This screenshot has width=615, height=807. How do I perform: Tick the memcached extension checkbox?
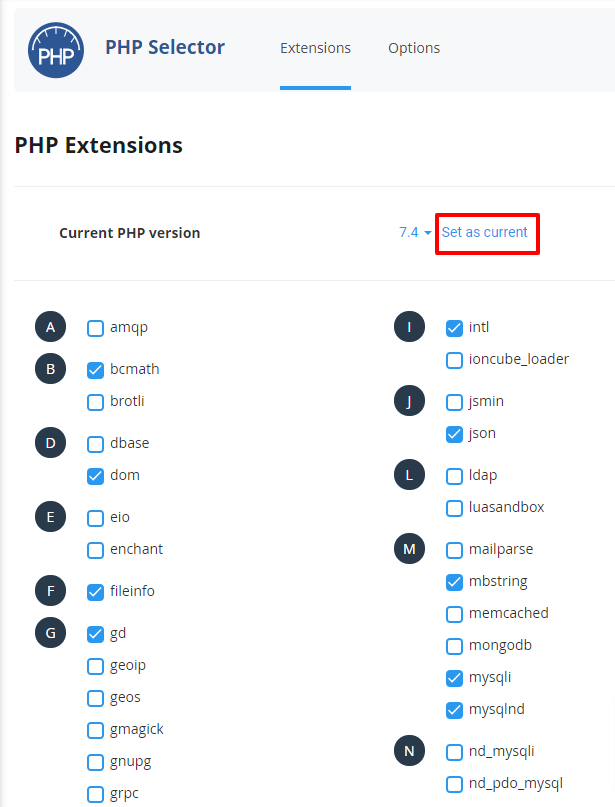coord(454,614)
